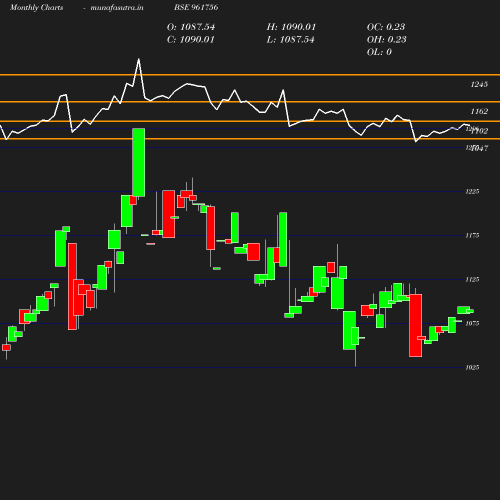
Task: Click the 1162 orange level label
Action: pos(479,111)
